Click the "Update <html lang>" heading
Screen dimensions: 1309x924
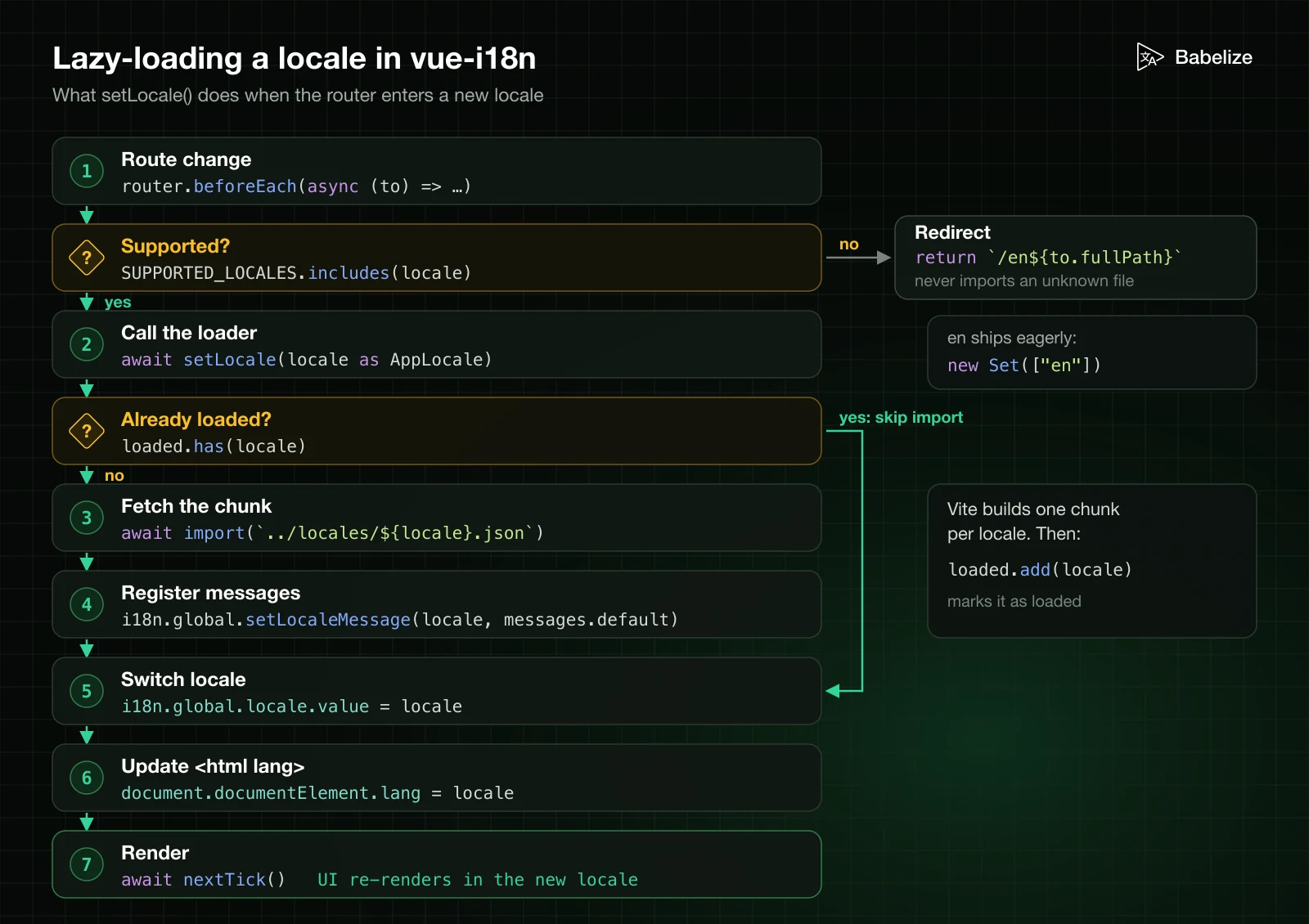[x=213, y=766]
